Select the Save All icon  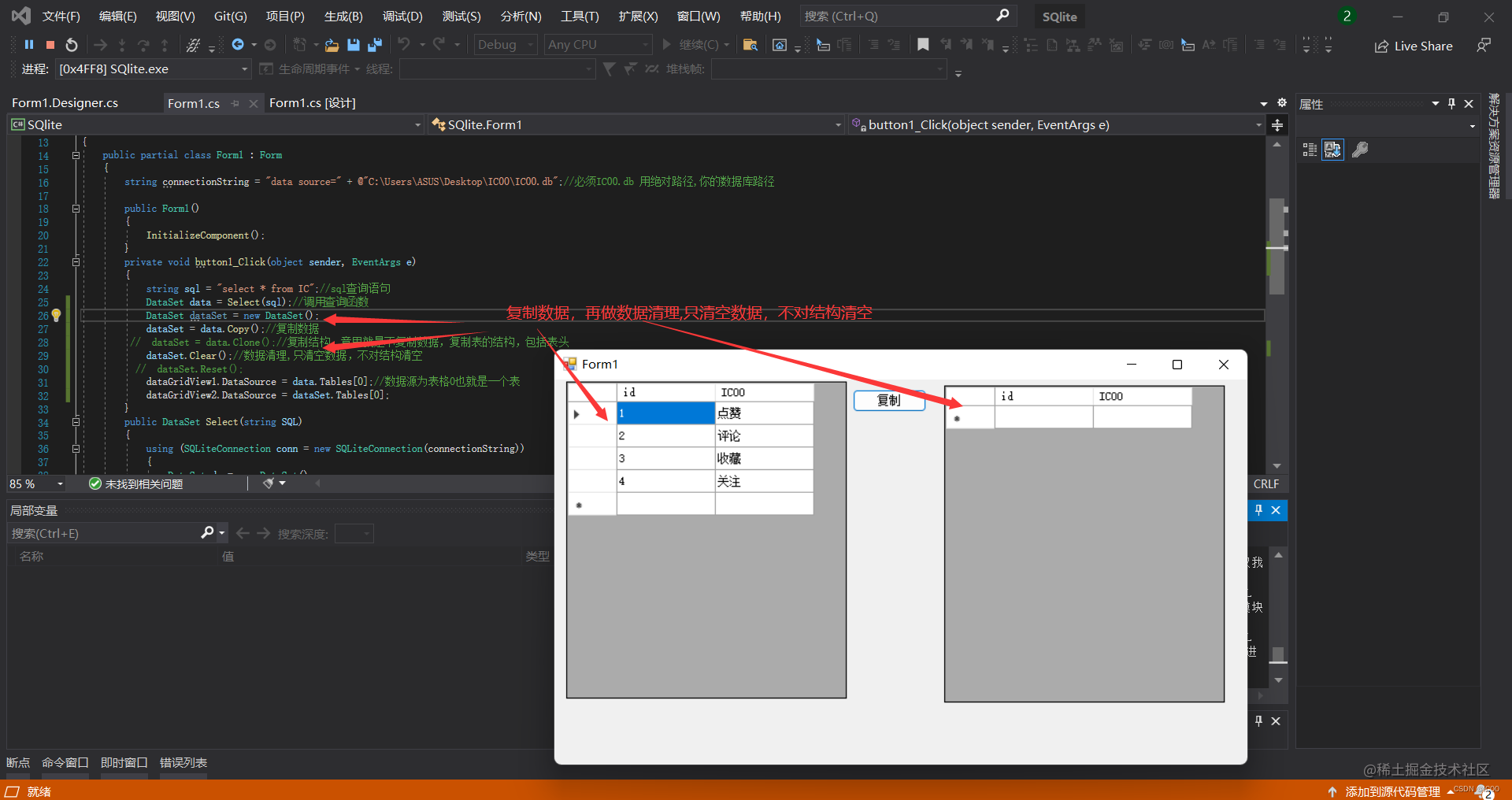375,44
